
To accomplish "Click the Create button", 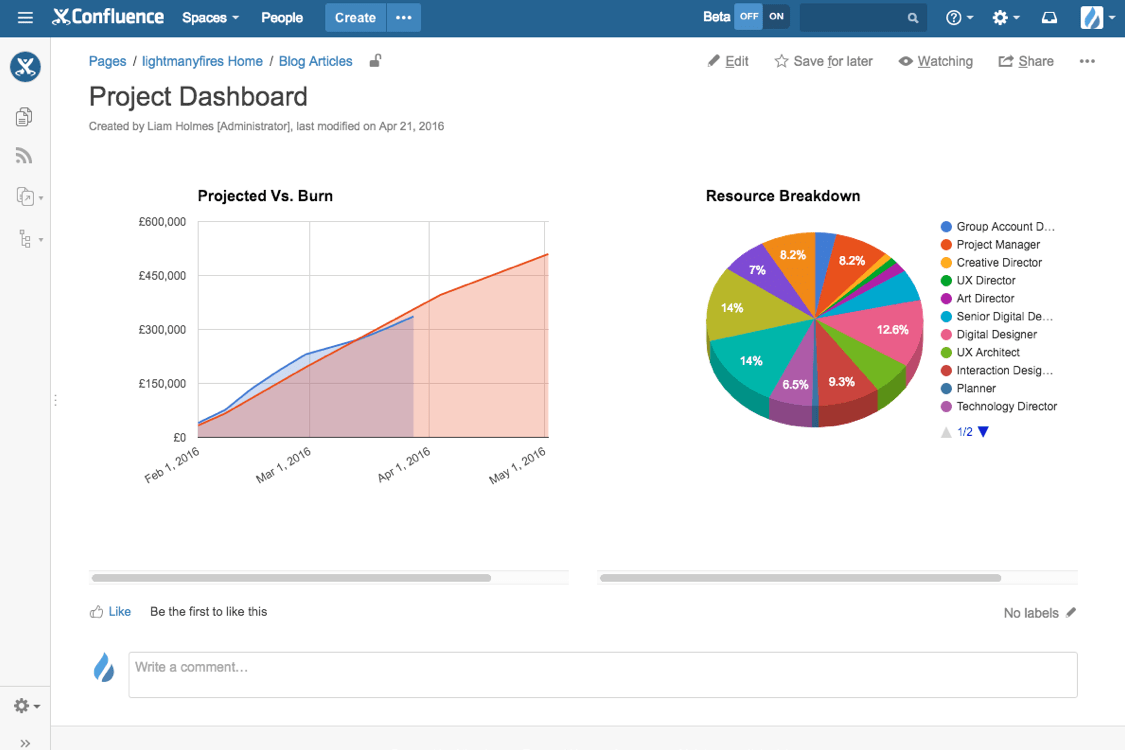I will point(355,17).
